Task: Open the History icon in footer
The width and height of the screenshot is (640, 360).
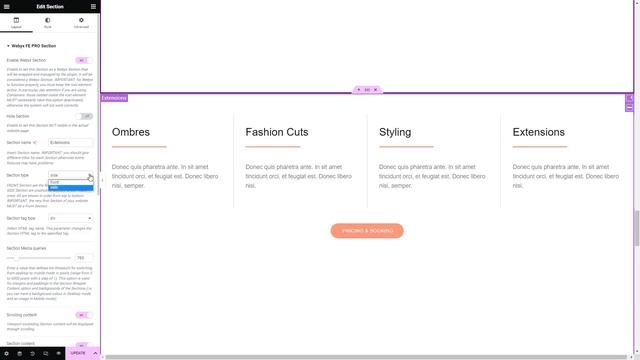Action: 33,353
